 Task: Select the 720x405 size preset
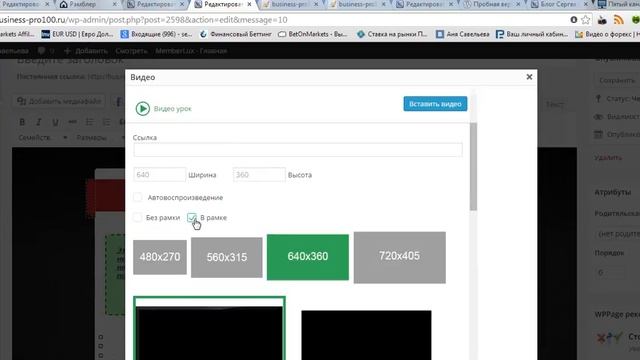400,258
